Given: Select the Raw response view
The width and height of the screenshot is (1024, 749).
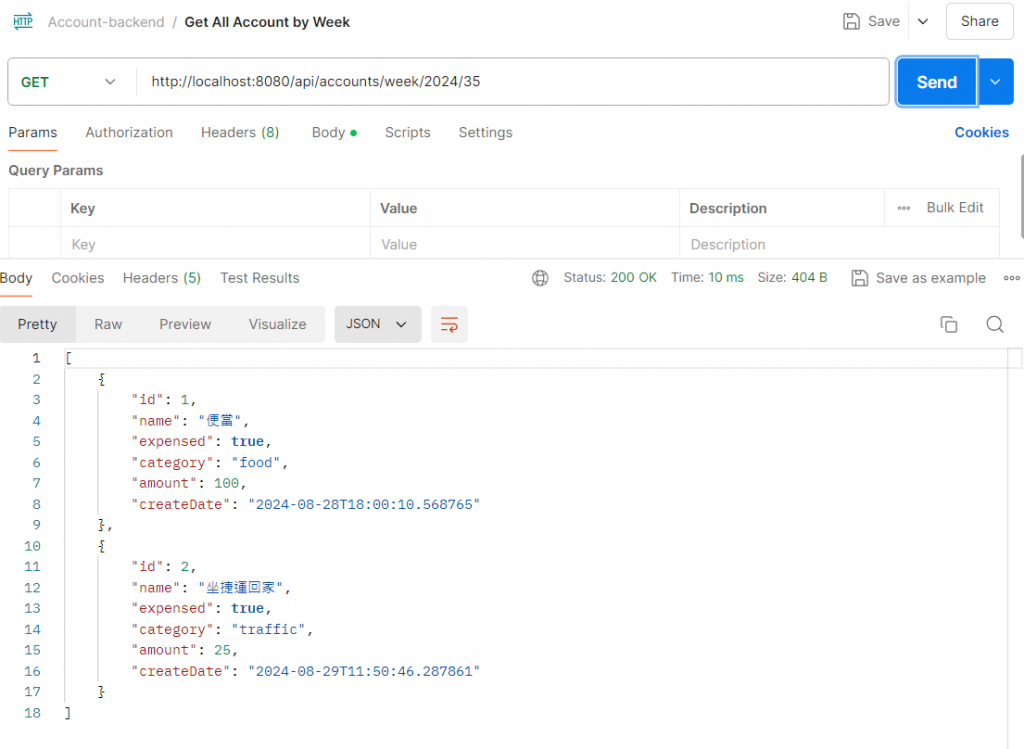Looking at the screenshot, I should point(108,324).
